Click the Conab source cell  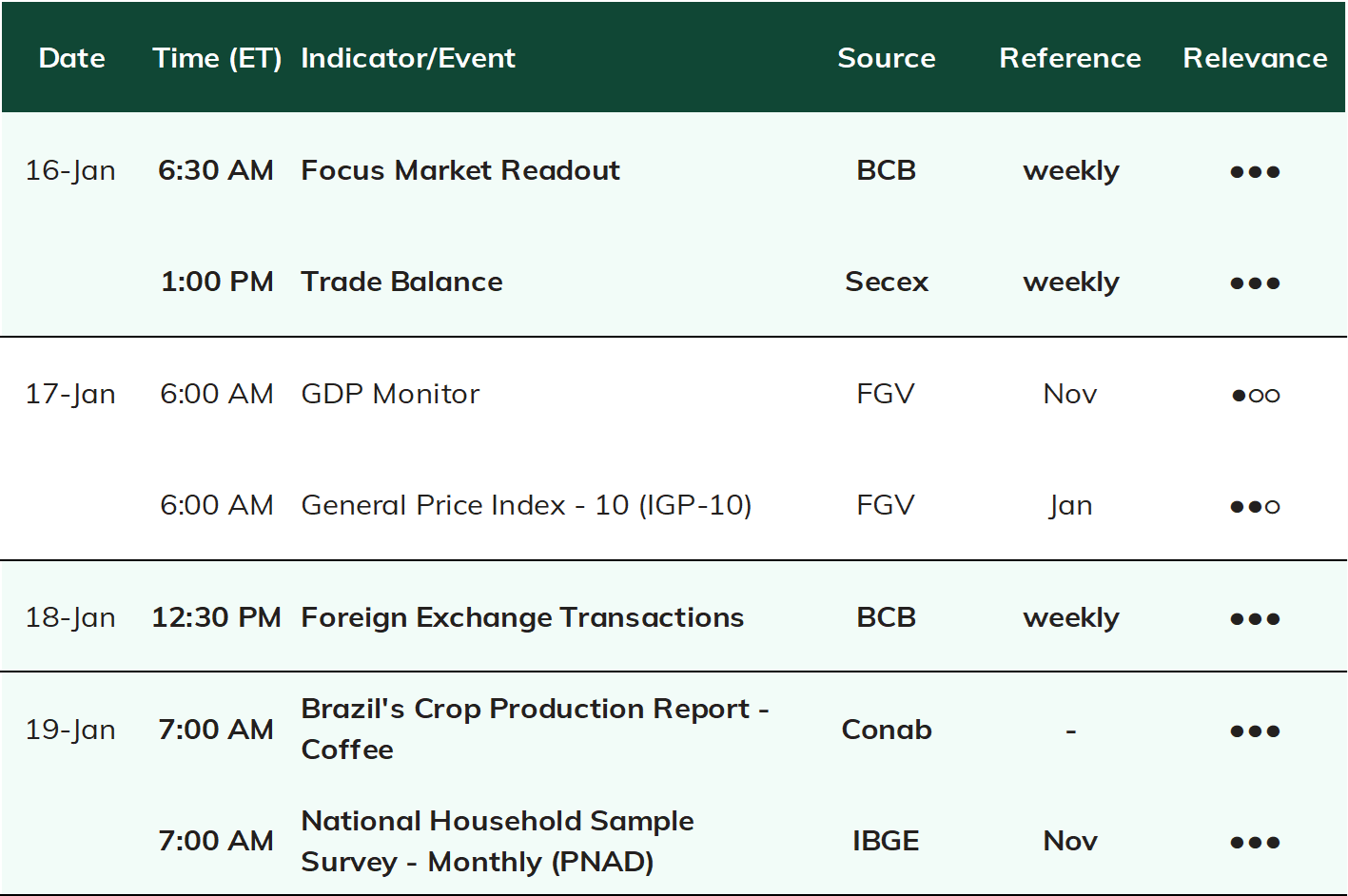(887, 730)
